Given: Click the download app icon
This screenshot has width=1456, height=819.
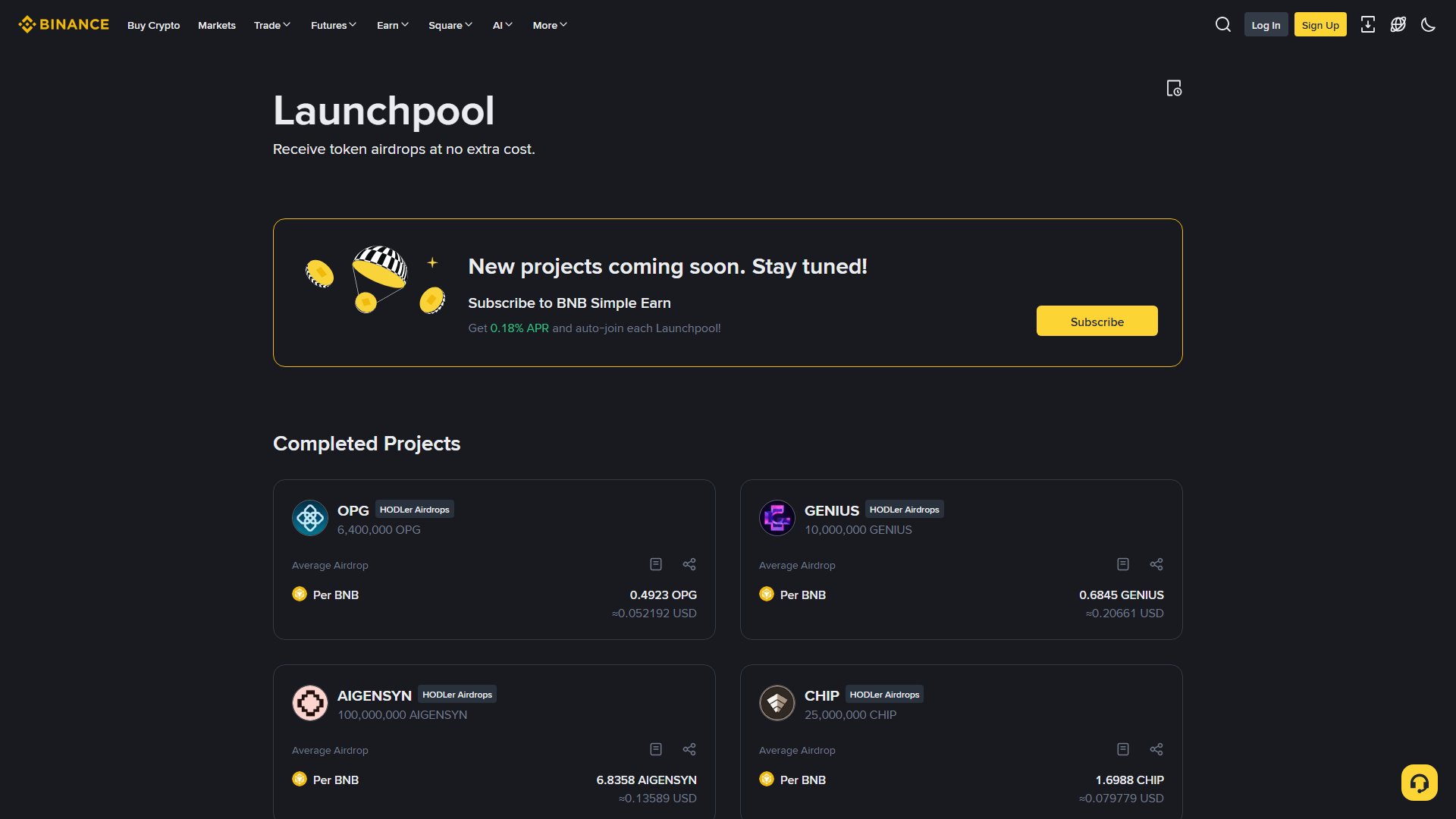Looking at the screenshot, I should tap(1367, 25).
